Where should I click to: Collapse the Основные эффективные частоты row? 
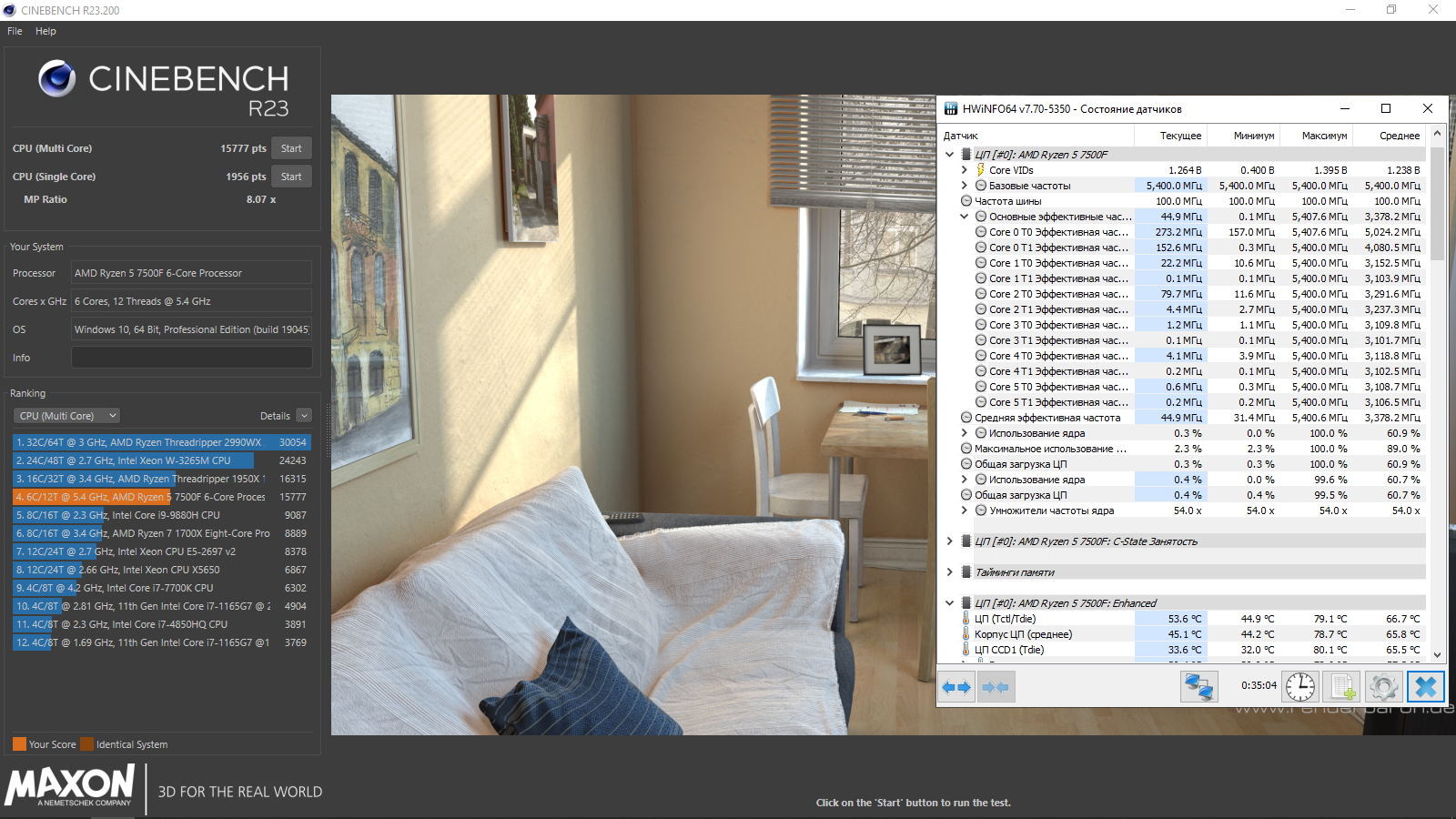[x=965, y=217]
